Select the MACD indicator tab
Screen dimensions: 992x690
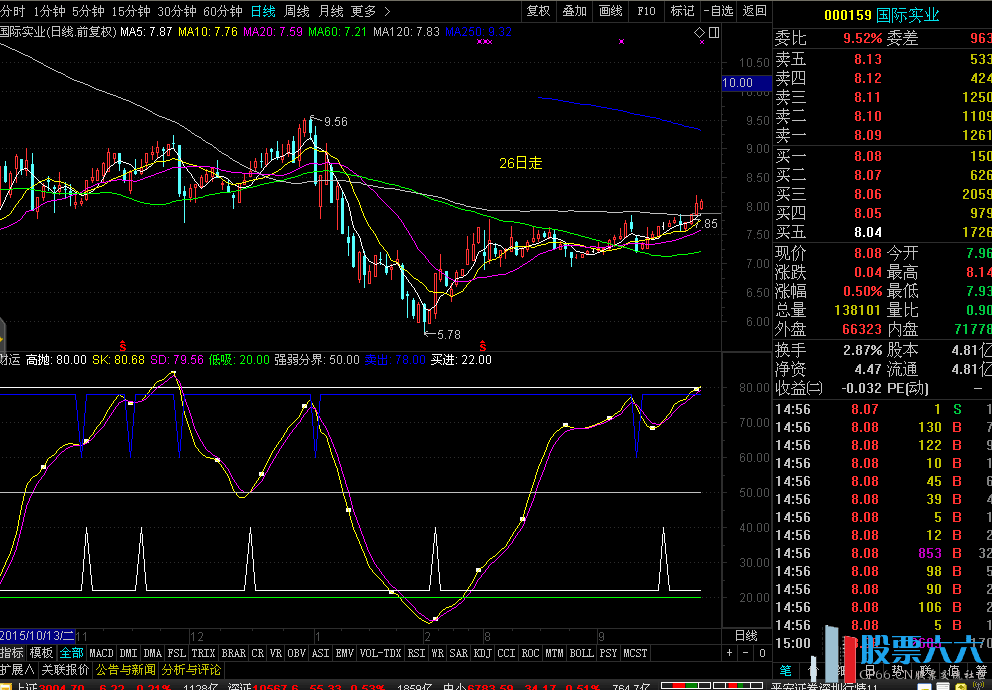(x=101, y=653)
